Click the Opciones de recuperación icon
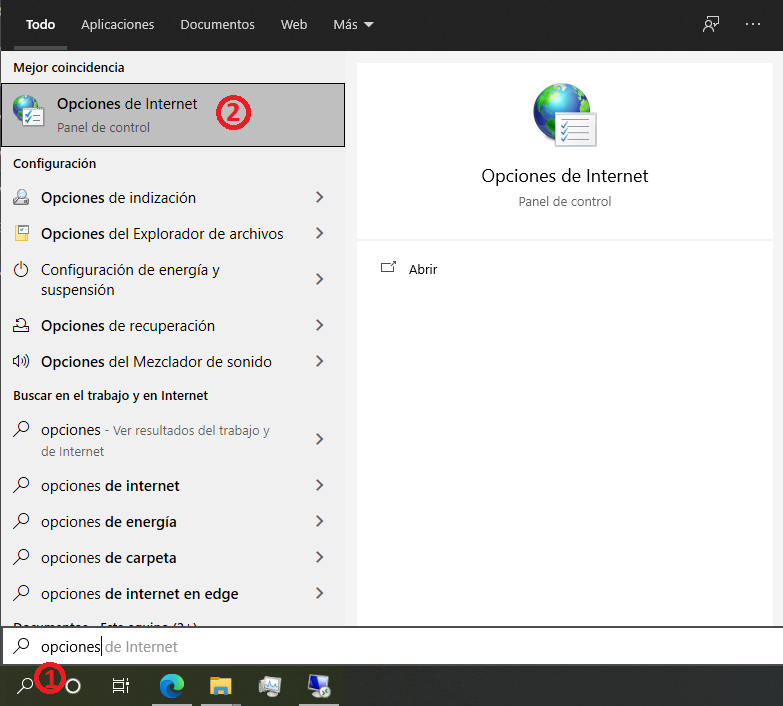783x706 pixels. 21,325
